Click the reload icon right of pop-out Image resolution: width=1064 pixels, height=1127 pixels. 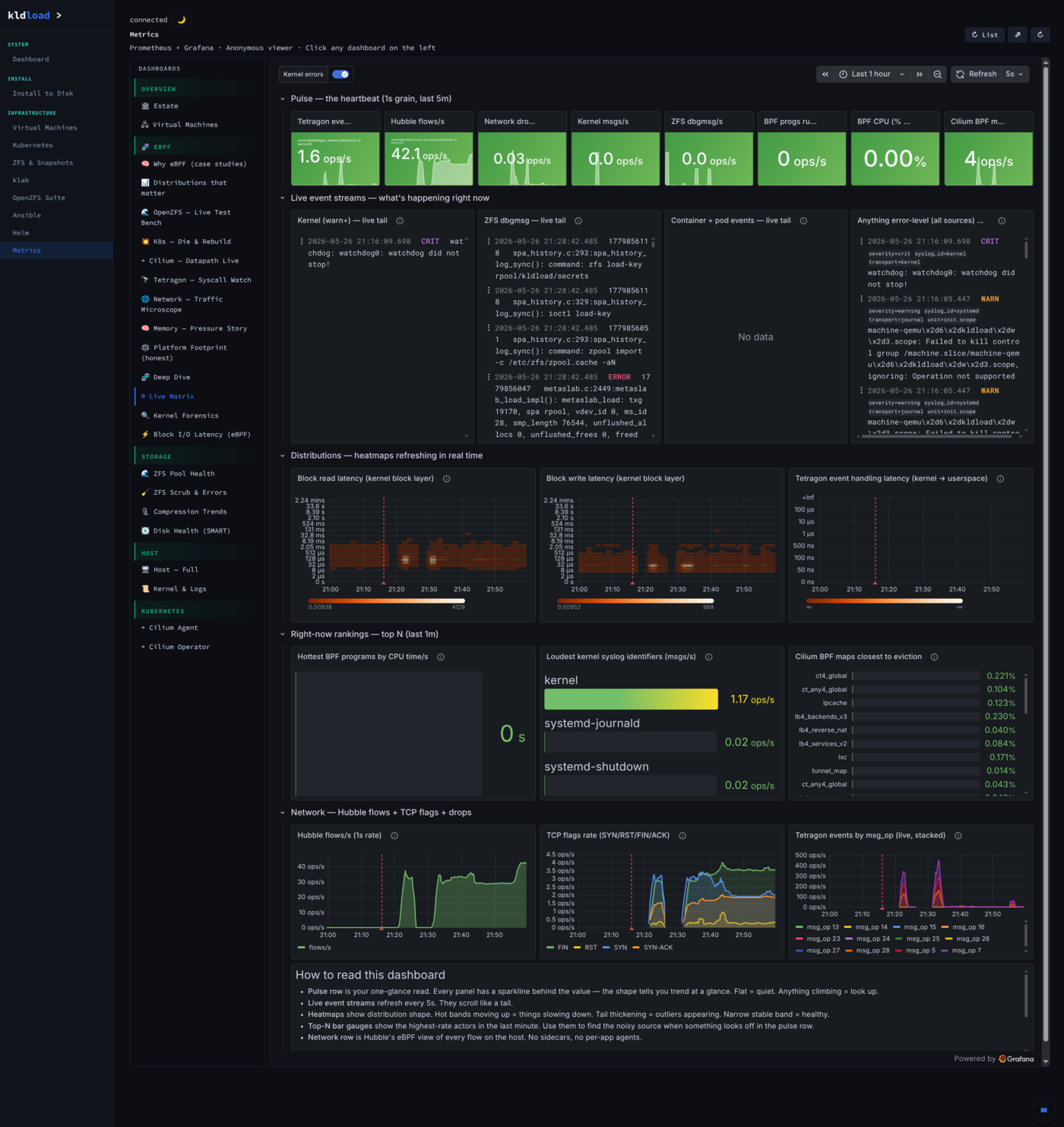pyautogui.click(x=1040, y=34)
